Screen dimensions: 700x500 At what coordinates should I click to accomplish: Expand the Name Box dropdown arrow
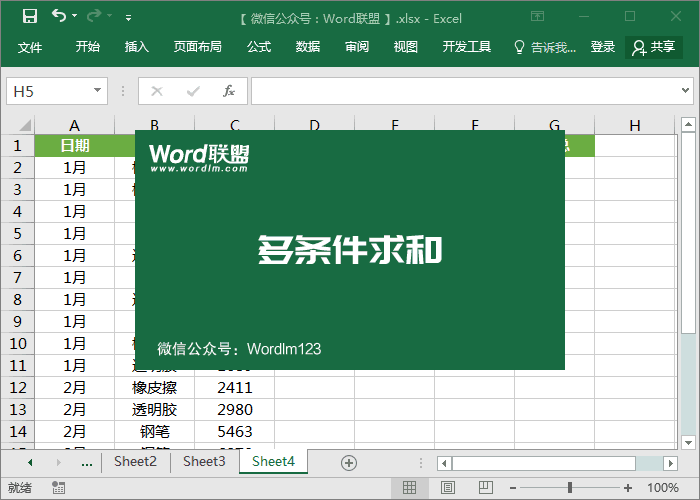pos(97,91)
